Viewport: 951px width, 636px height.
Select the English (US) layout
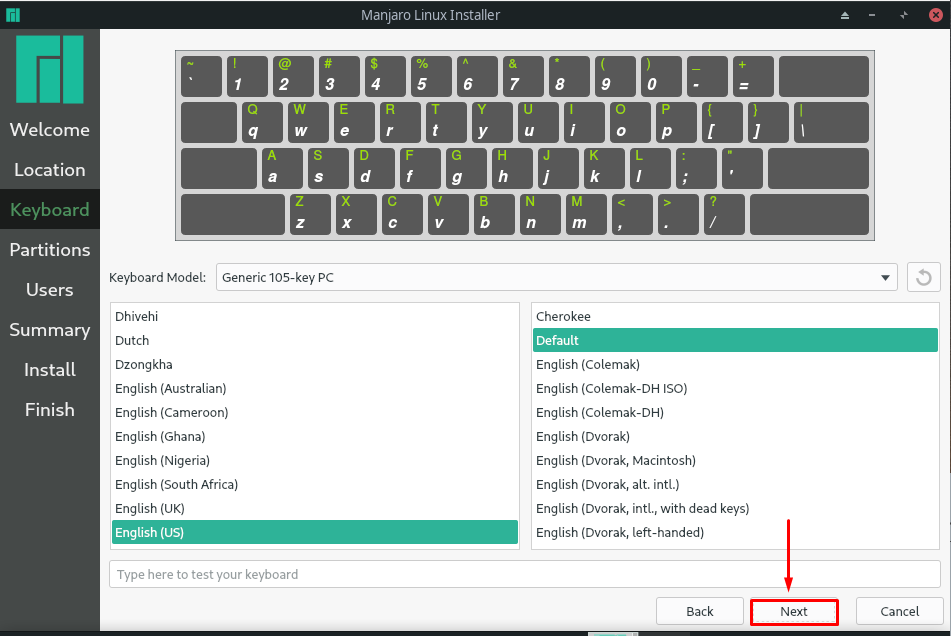[x=315, y=532]
